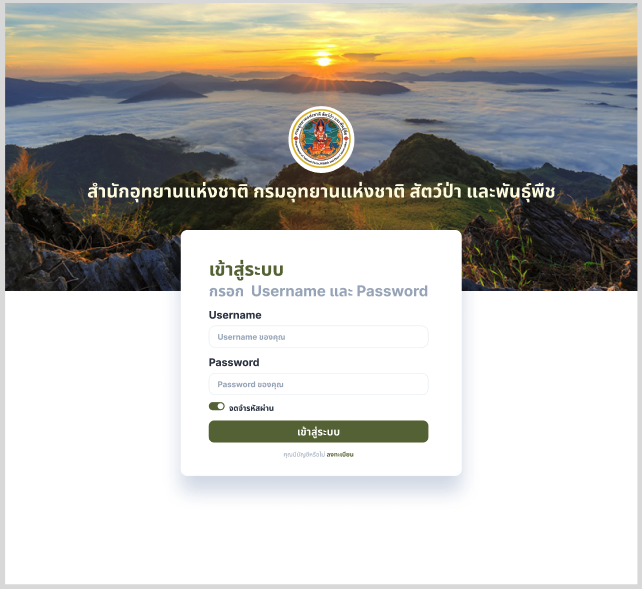Image resolution: width=642 pixels, height=589 pixels.
Task: Click the คุณมีบัญชีหรือไม่ prompt text
Action: pos(304,454)
